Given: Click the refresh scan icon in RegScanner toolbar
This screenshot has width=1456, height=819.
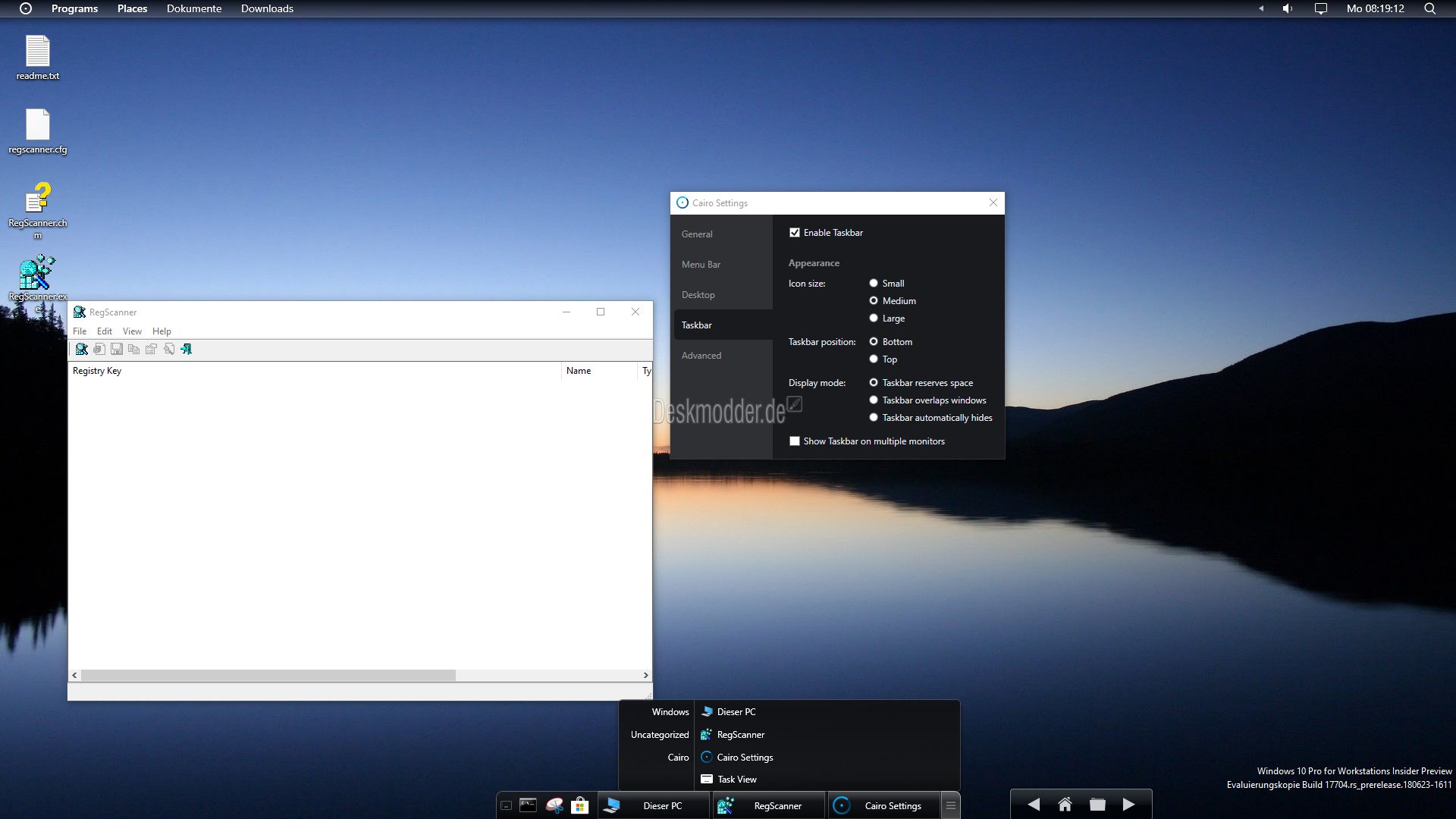Looking at the screenshot, I should [99, 349].
